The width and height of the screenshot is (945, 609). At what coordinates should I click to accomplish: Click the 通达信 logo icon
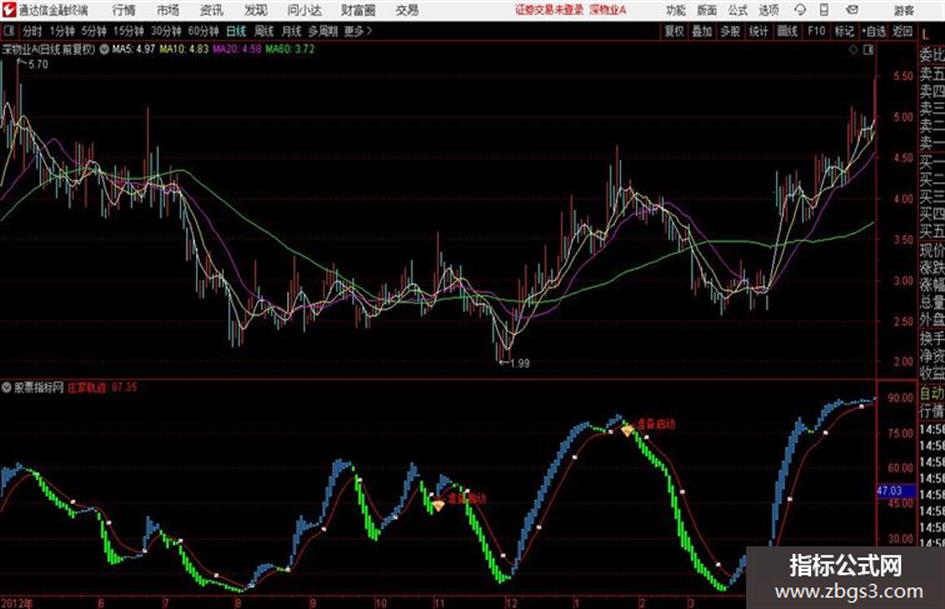[x=9, y=10]
